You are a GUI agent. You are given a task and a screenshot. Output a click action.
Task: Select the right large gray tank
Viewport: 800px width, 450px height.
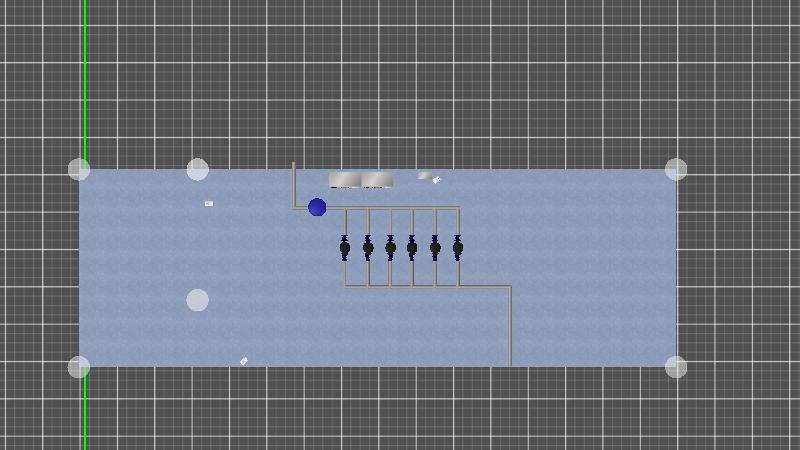pos(377,180)
